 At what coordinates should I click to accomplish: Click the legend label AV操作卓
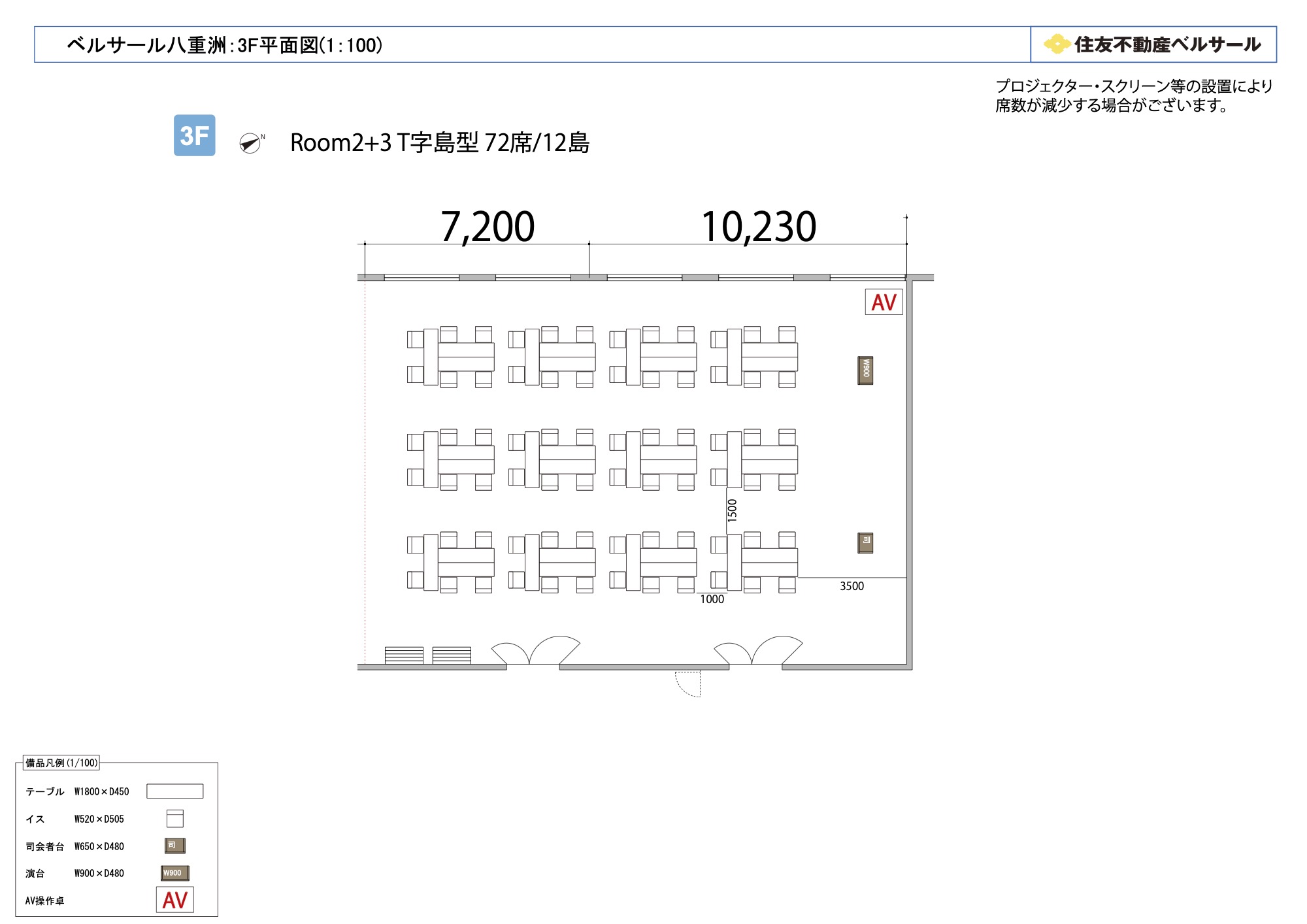coord(45,900)
